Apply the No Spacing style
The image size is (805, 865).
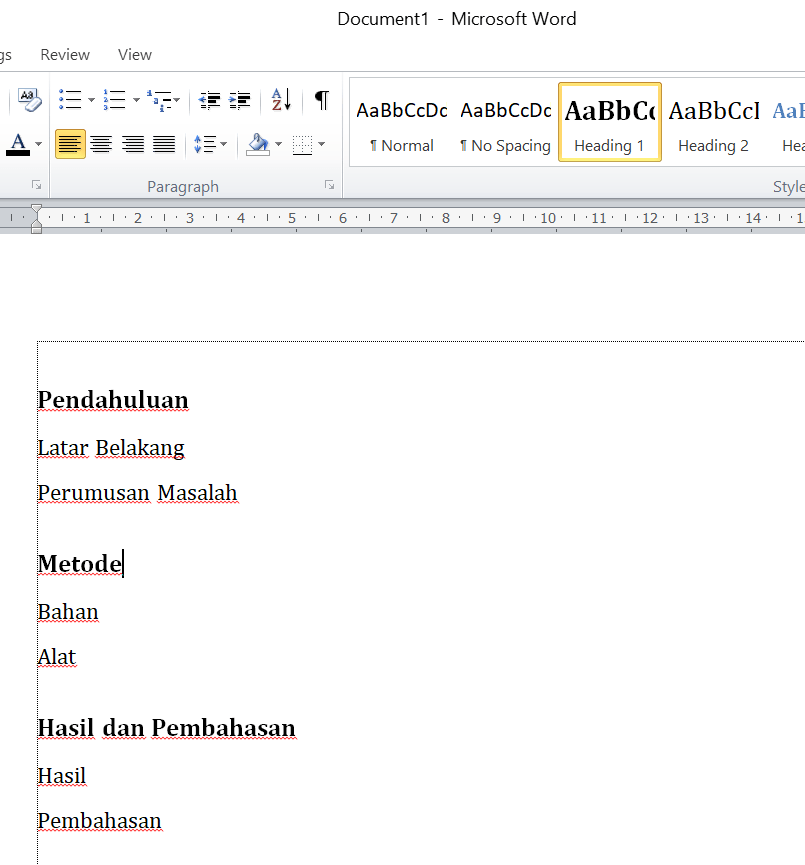505,123
